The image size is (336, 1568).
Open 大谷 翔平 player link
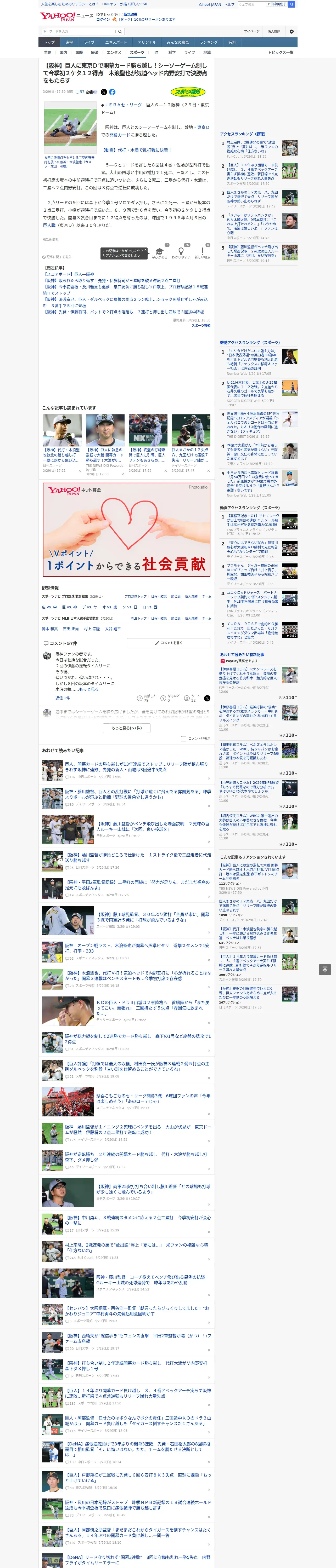(113, 629)
